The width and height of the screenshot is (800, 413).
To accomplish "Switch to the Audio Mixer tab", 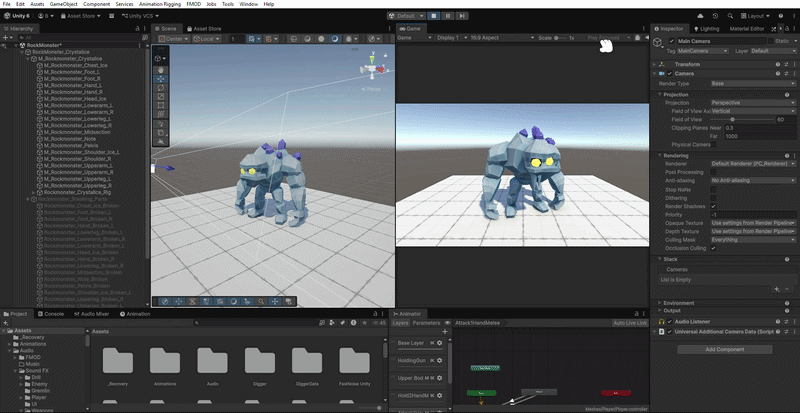I will (x=92, y=314).
